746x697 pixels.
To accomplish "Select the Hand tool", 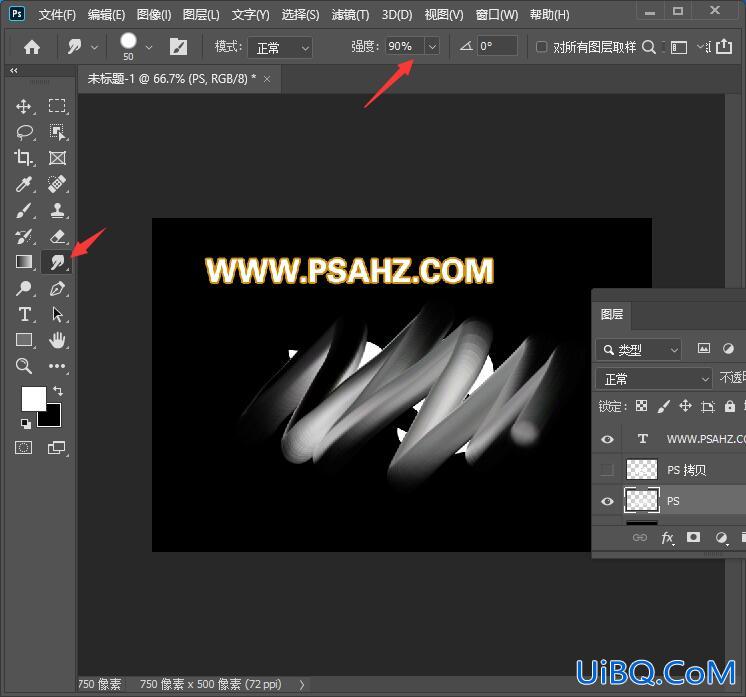I will click(57, 340).
